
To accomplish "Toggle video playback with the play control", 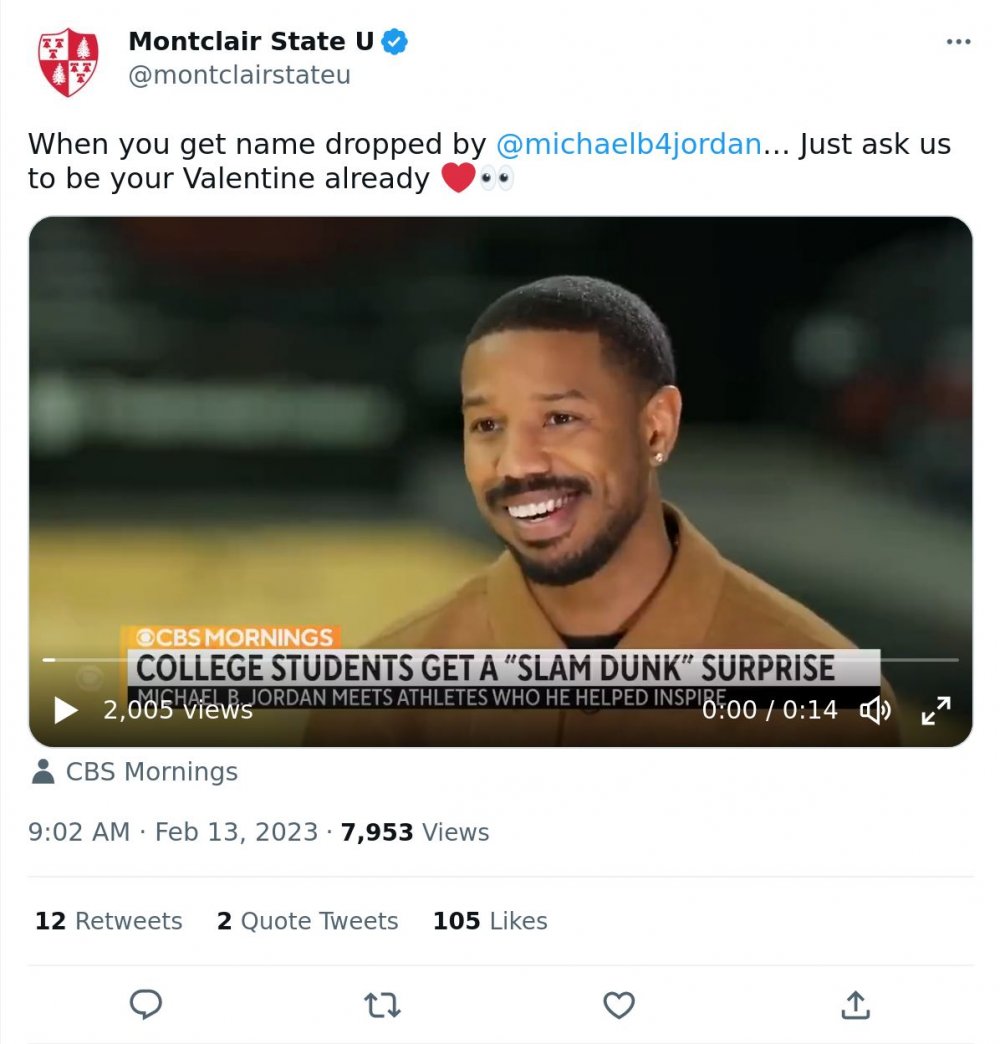I will [x=64, y=710].
